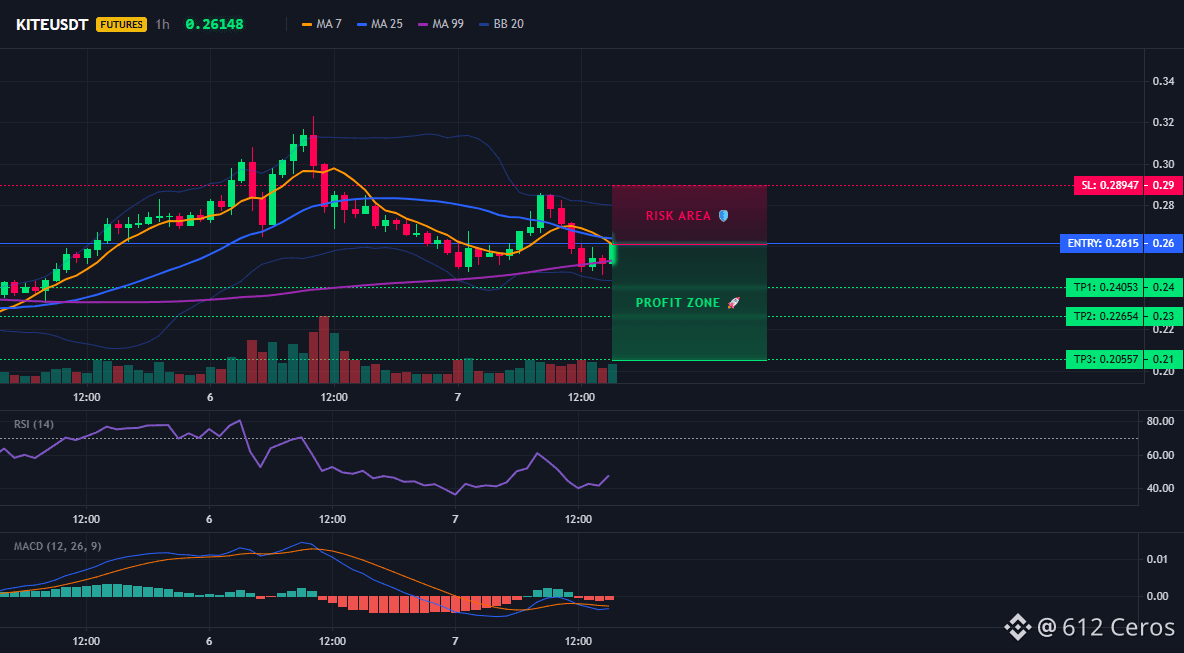Image resolution: width=1184 pixels, height=653 pixels.
Task: Click the 0.34 price axis value
Action: pyautogui.click(x=1164, y=81)
